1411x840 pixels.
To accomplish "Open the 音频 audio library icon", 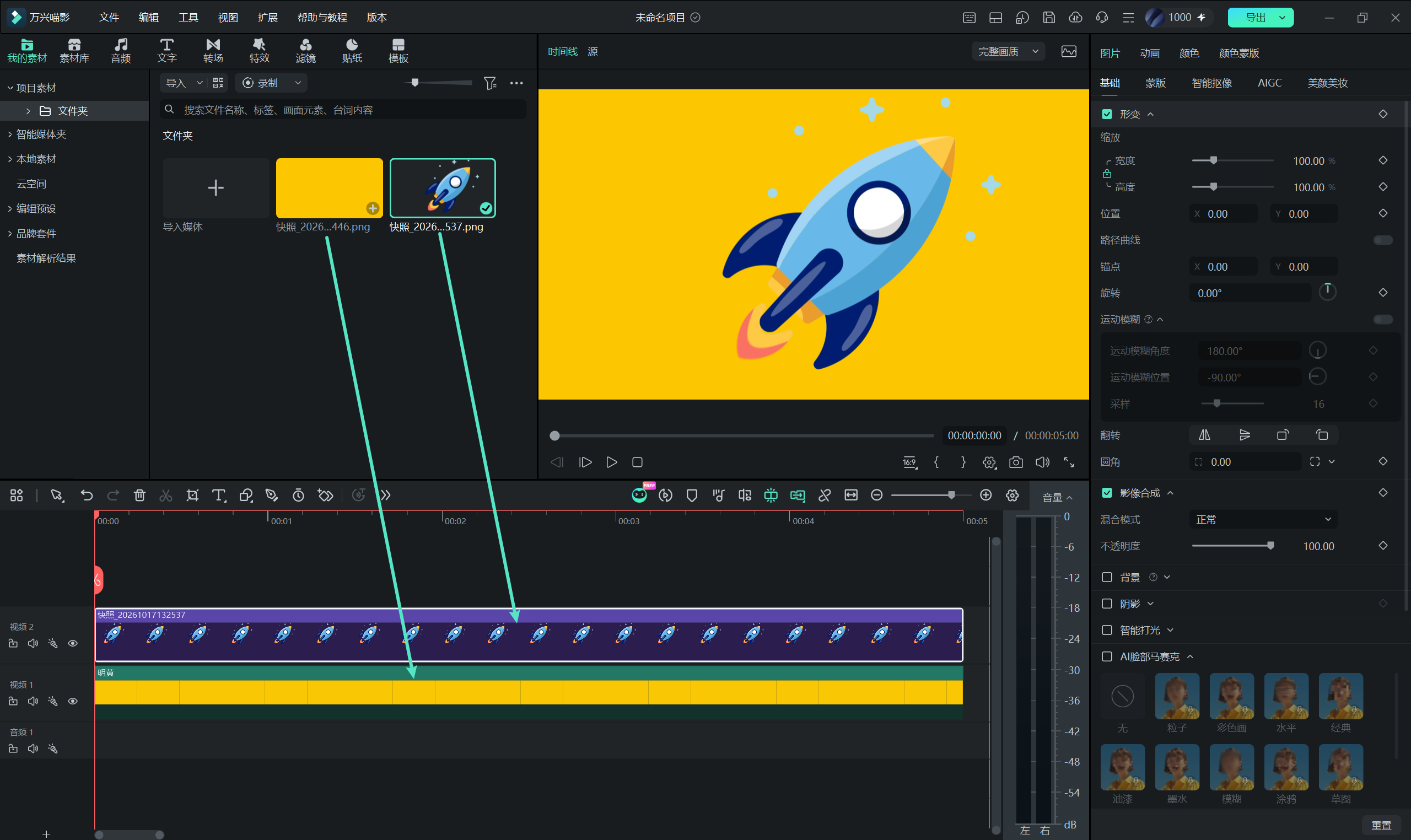I will (x=121, y=50).
